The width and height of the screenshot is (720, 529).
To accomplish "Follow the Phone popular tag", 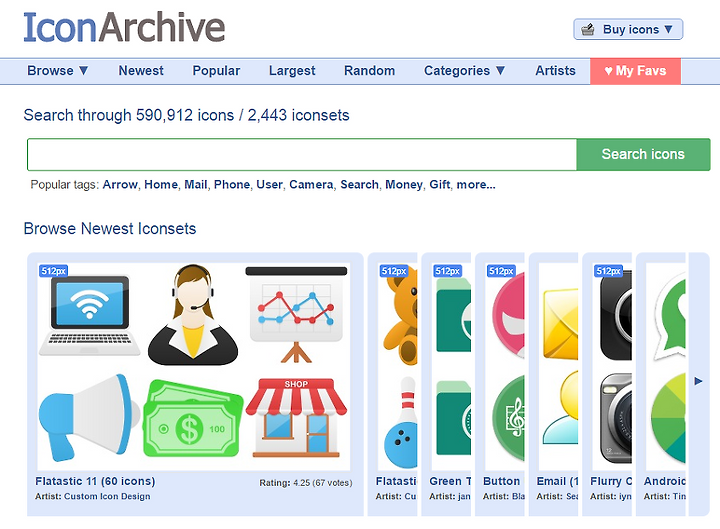I will (232, 185).
